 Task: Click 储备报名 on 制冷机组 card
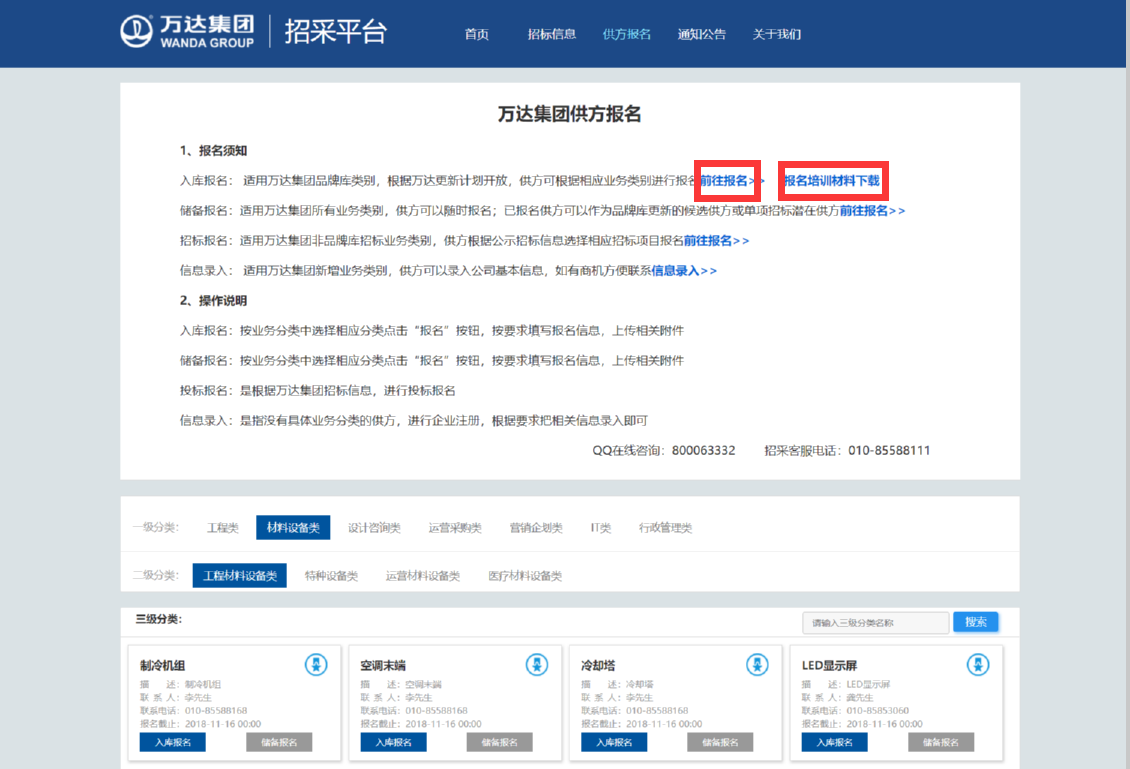click(279, 742)
